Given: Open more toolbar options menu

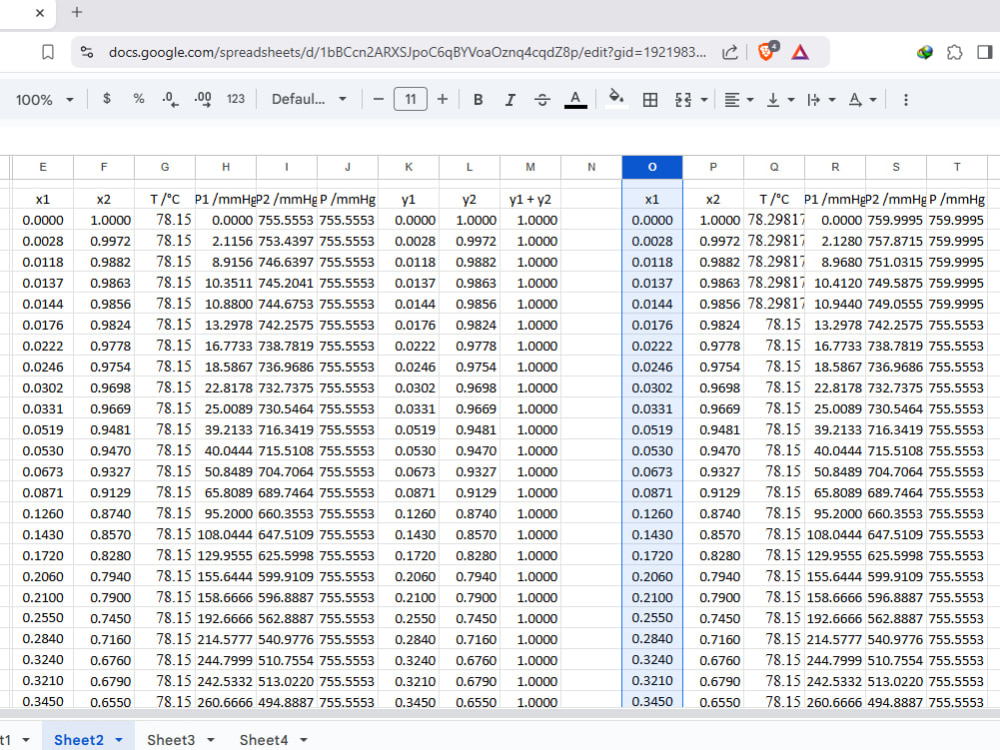Looking at the screenshot, I should 906,99.
